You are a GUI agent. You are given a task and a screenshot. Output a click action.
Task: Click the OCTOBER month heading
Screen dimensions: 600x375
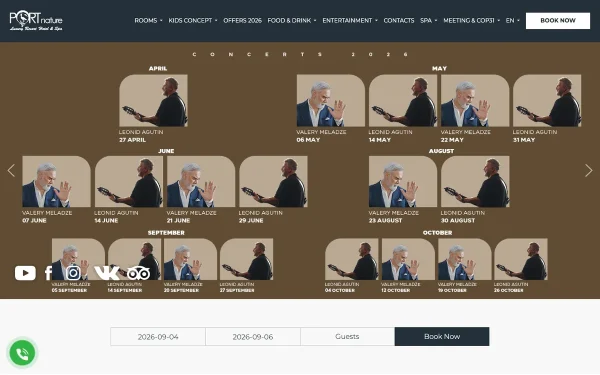[437, 233]
